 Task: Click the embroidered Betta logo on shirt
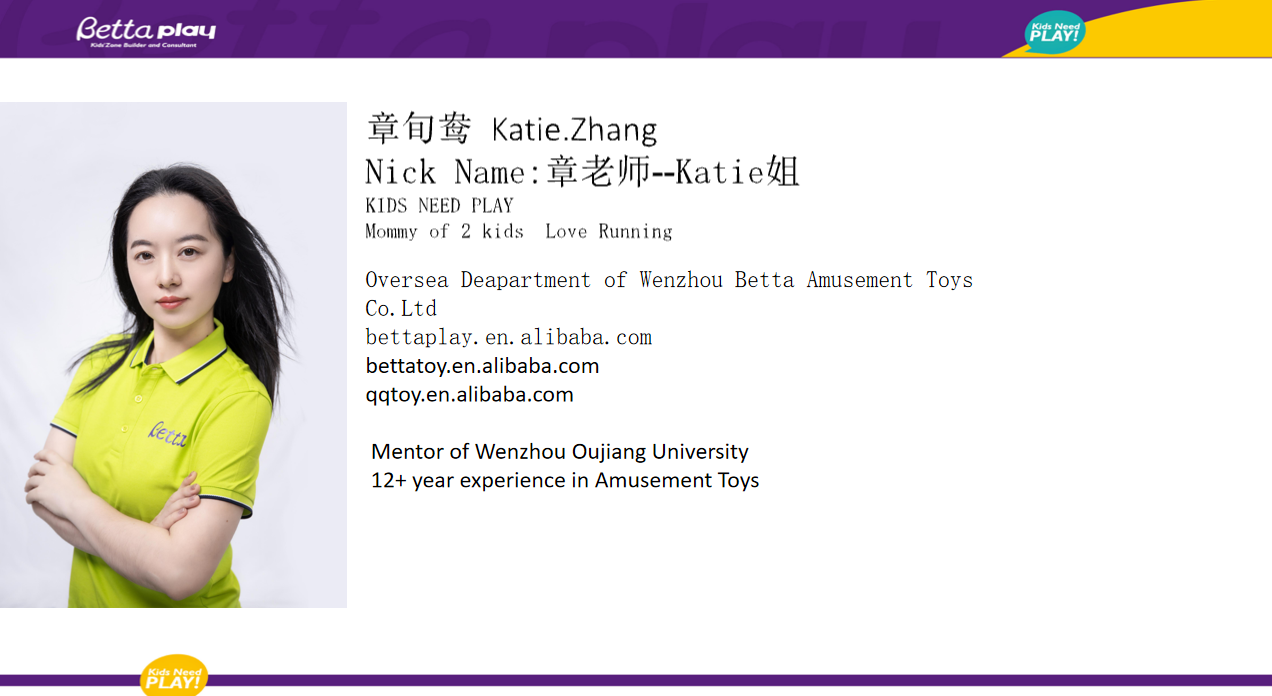(x=167, y=433)
